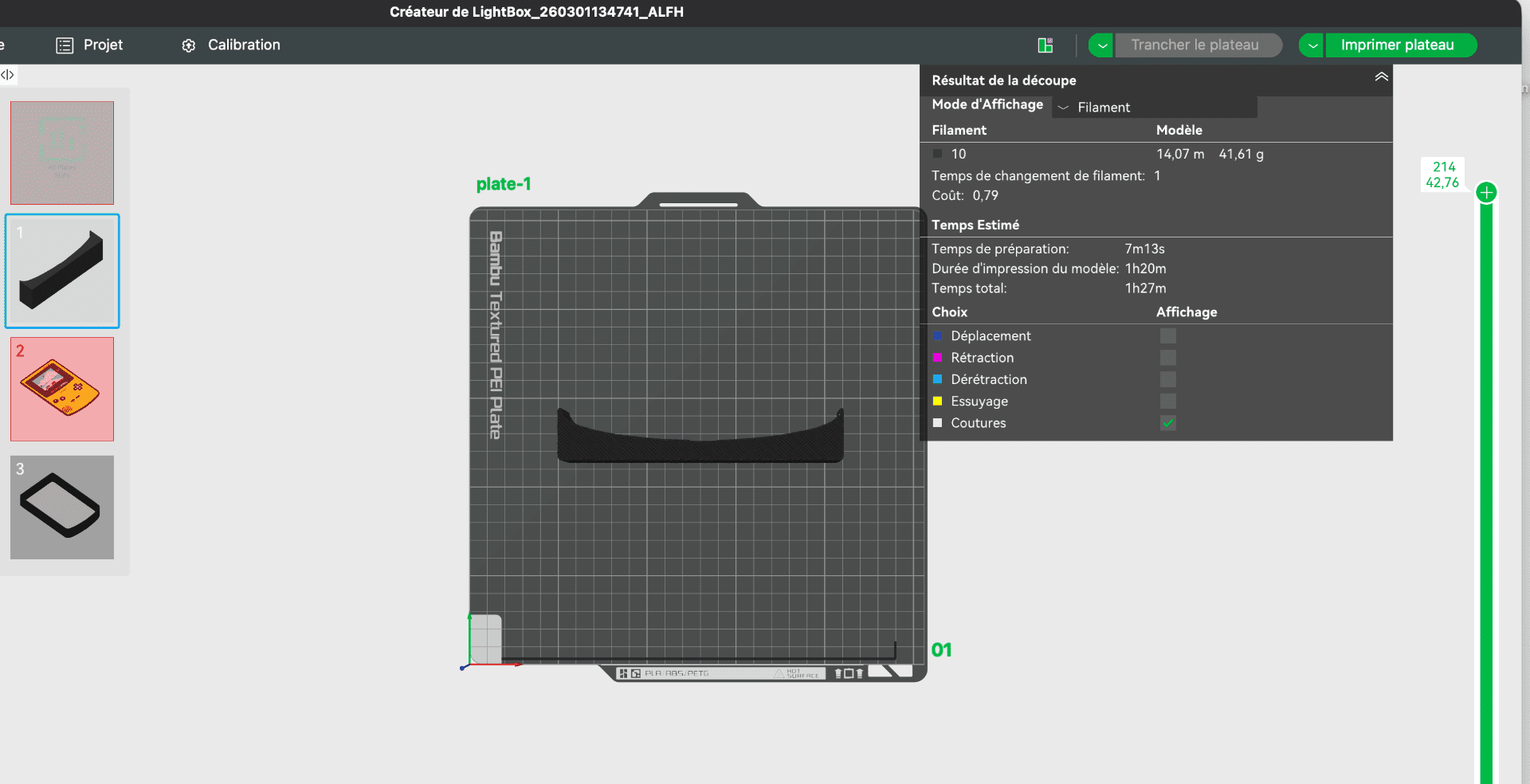Open the Calibration menu
The height and width of the screenshot is (784, 1530).
[x=243, y=45]
